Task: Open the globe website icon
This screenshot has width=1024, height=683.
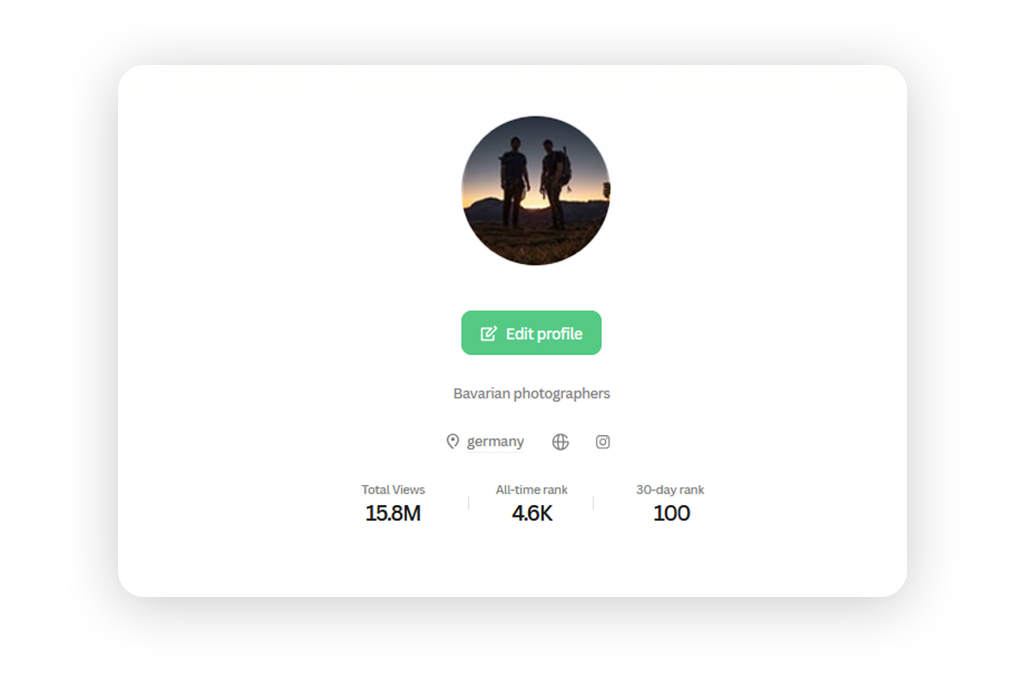Action: coord(560,442)
